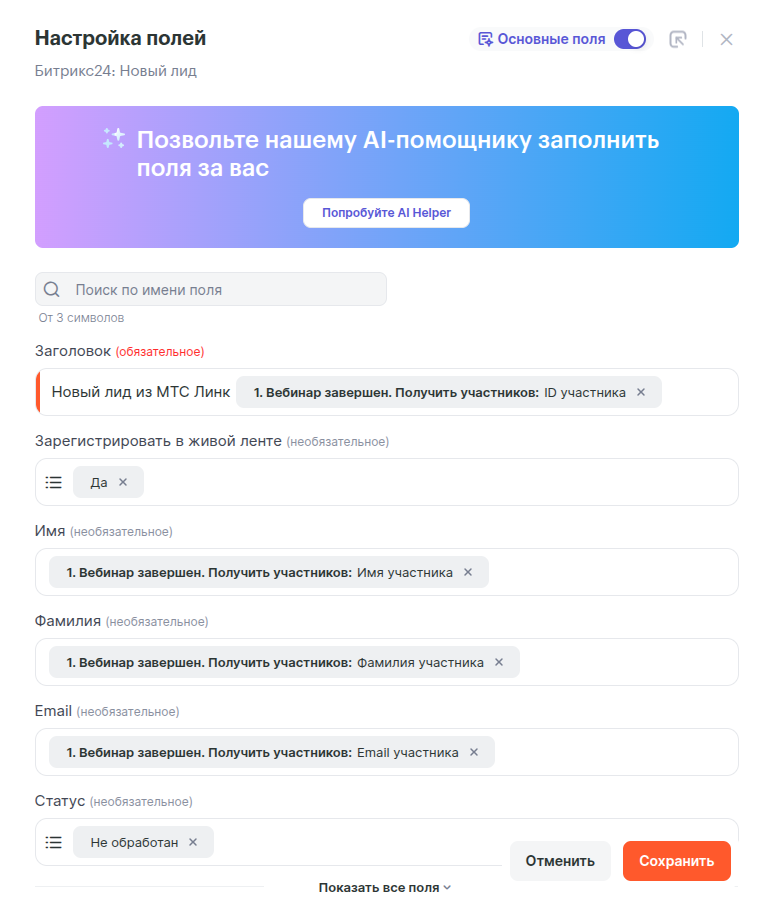Click the AI sparkles icon in banner
This screenshot has height=897, width=767.
coord(114,139)
